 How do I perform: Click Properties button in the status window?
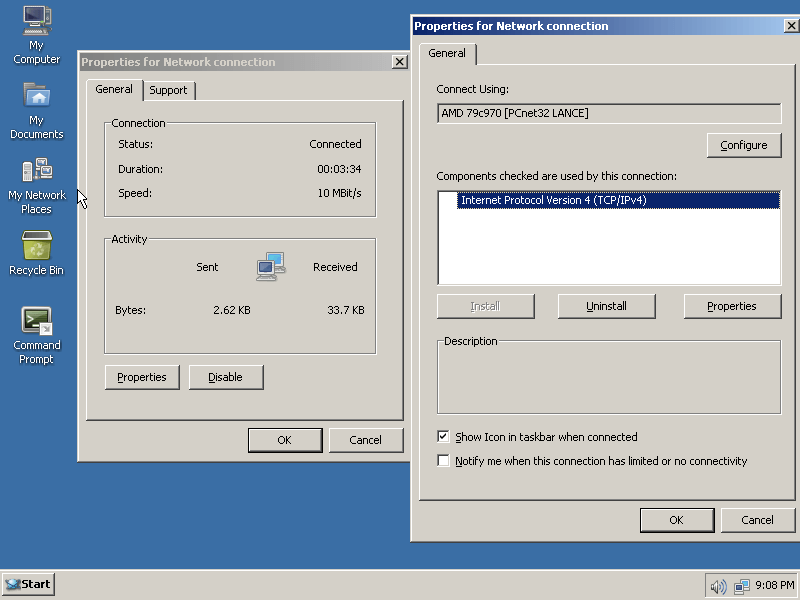(x=142, y=377)
